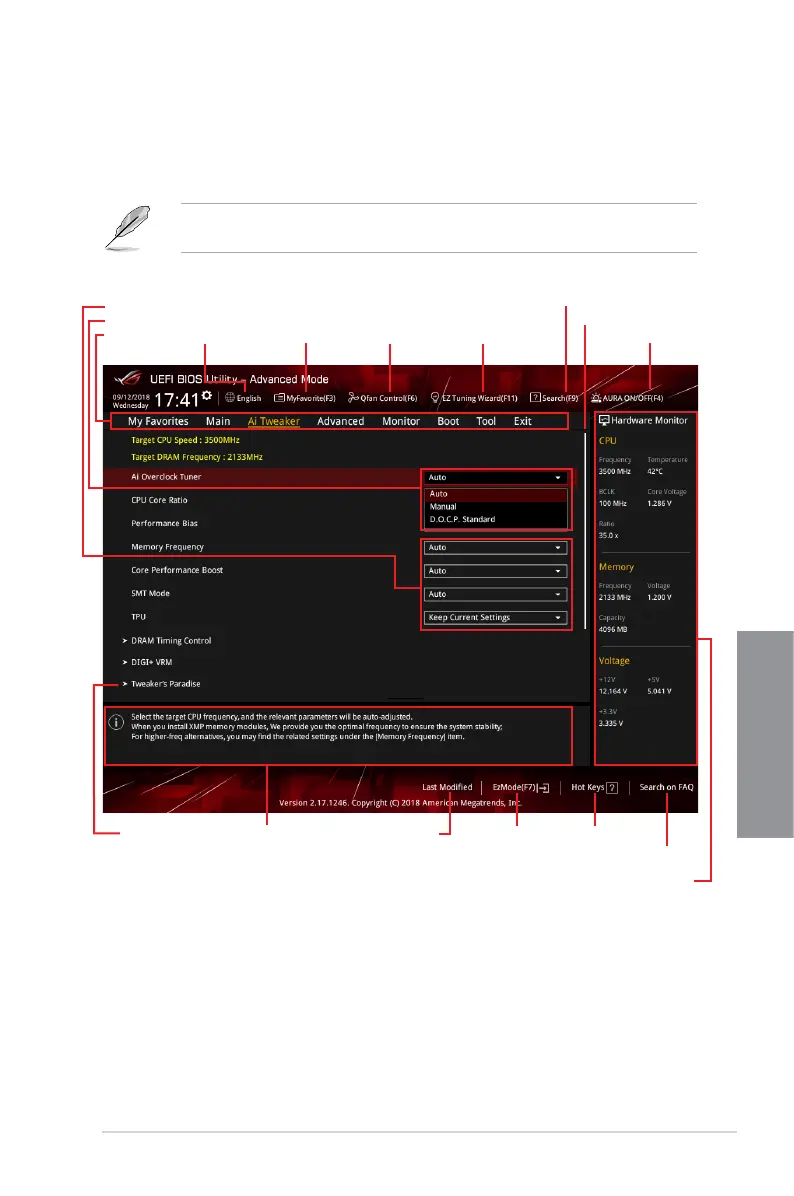Image resolution: width=794 pixels, height=1196 pixels.
Task: Click the 4096 MB memory capacity value
Action: tap(612, 629)
